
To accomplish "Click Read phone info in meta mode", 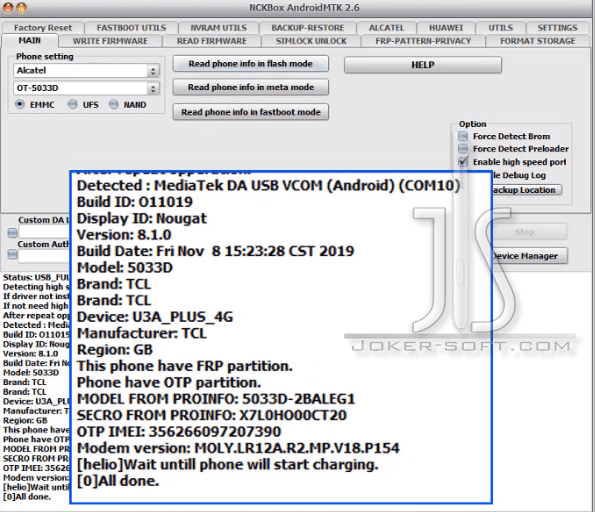I will (250, 87).
